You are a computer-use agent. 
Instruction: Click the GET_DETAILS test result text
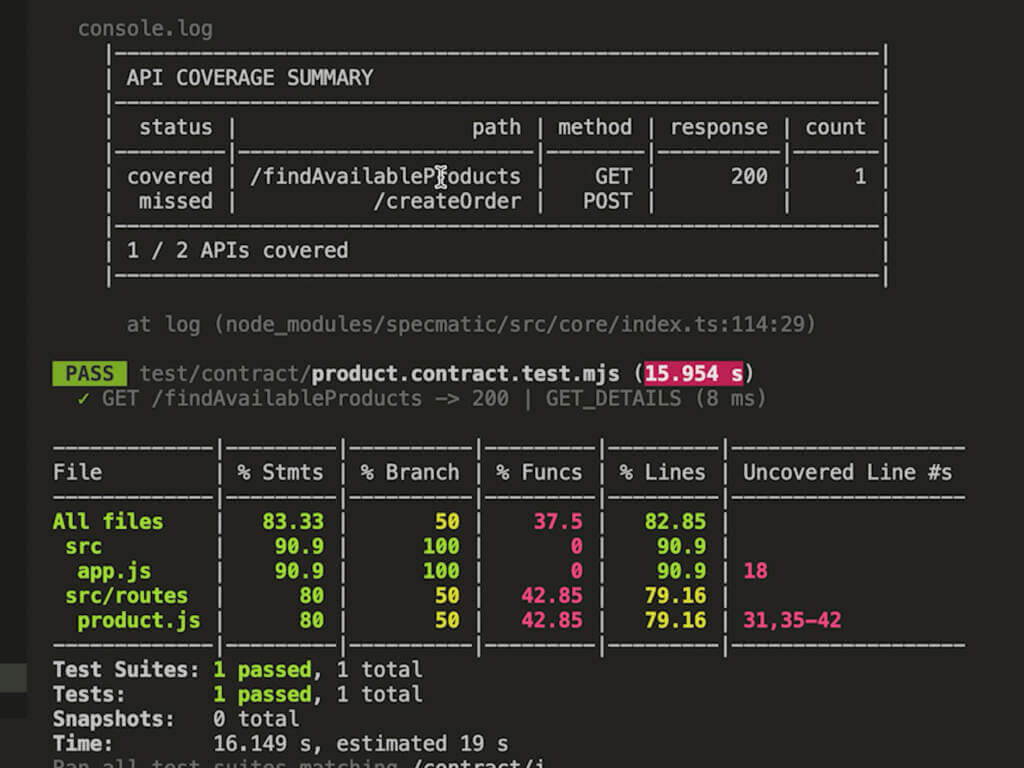click(x=613, y=398)
